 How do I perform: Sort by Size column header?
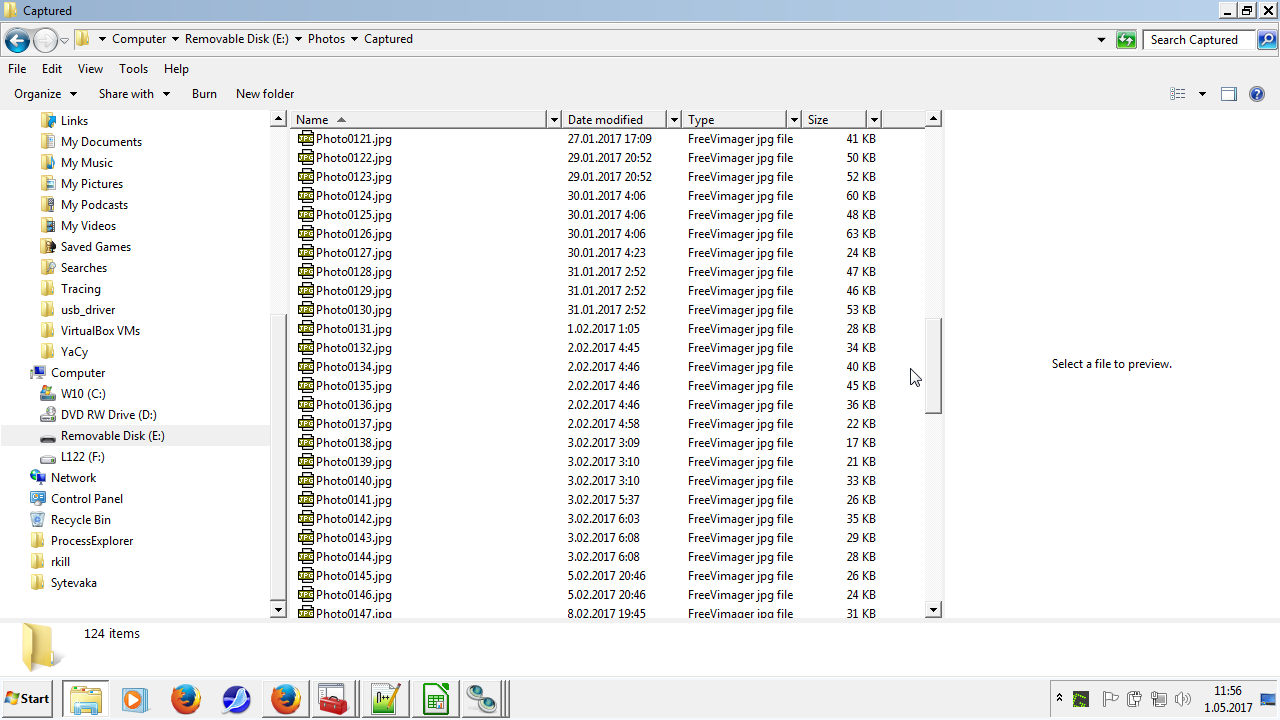point(834,120)
